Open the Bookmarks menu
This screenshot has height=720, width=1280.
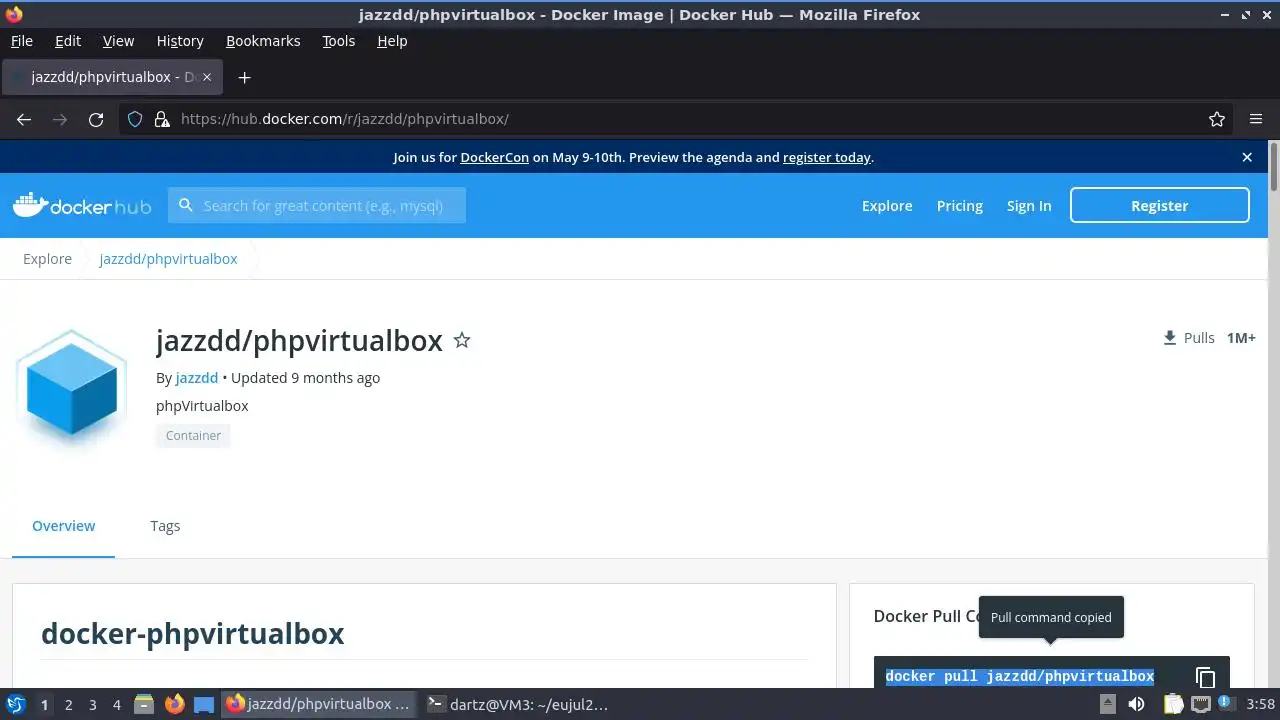[x=263, y=41]
